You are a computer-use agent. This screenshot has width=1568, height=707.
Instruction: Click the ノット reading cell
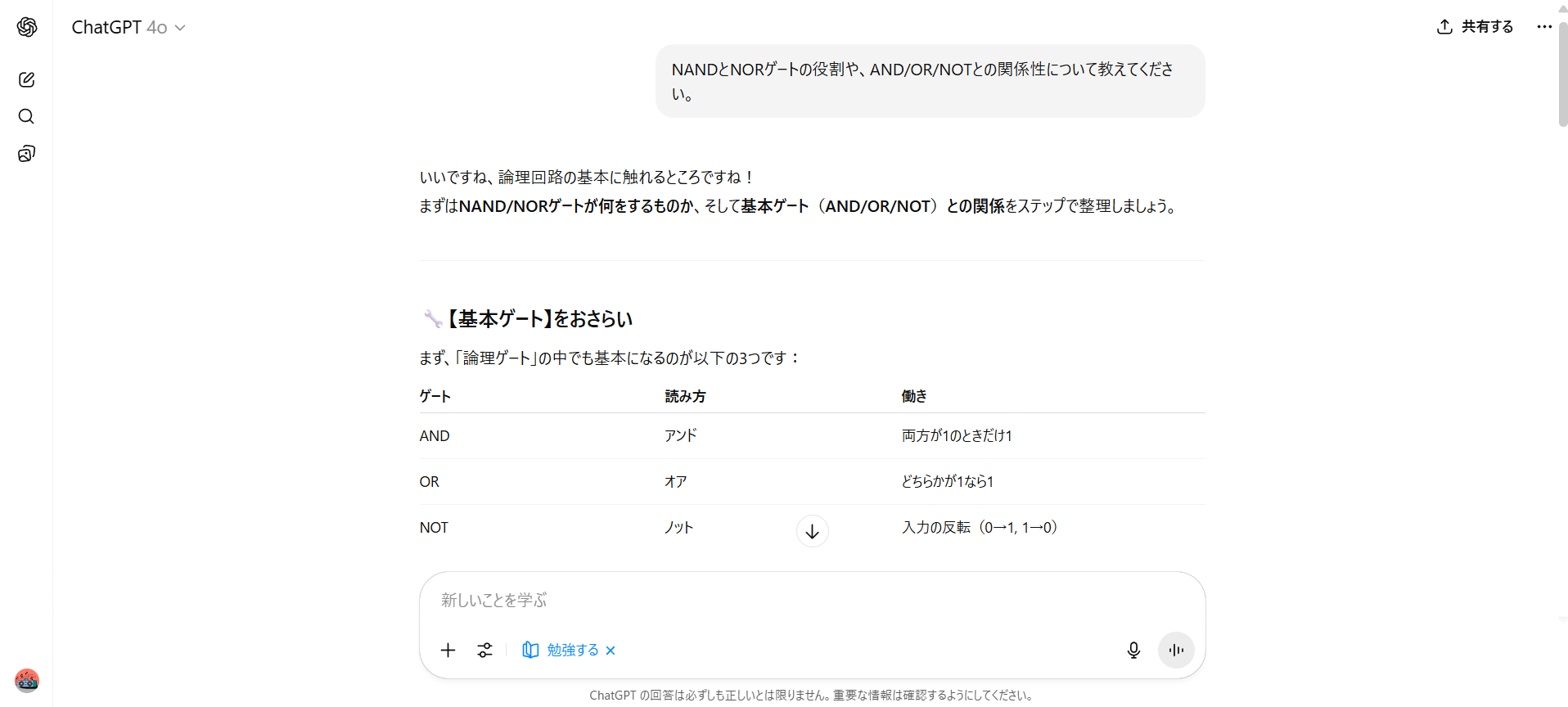[679, 527]
